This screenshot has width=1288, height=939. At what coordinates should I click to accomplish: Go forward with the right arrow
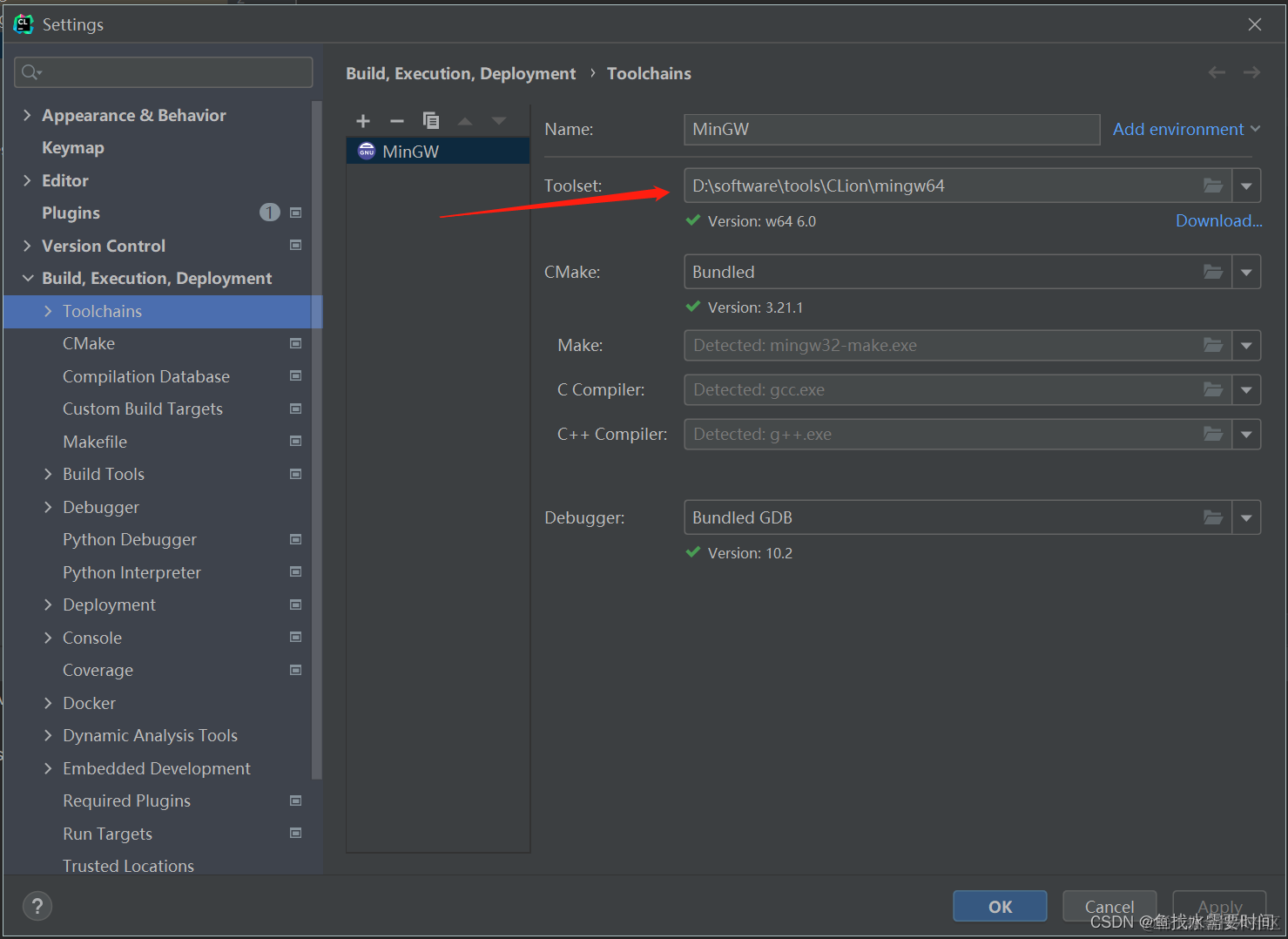1251,73
